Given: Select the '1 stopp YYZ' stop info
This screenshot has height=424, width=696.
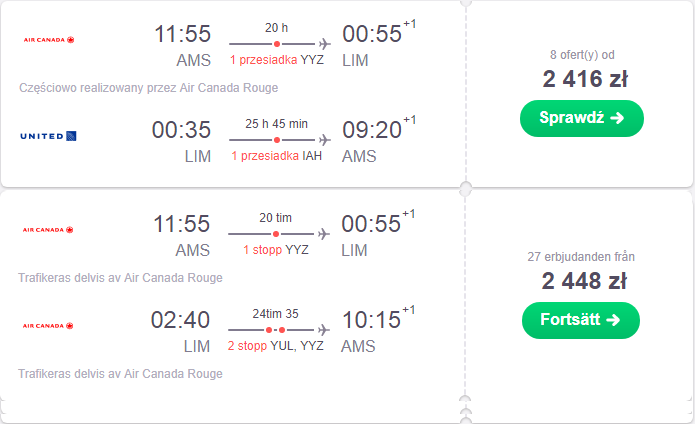Looking at the screenshot, I should 276,250.
